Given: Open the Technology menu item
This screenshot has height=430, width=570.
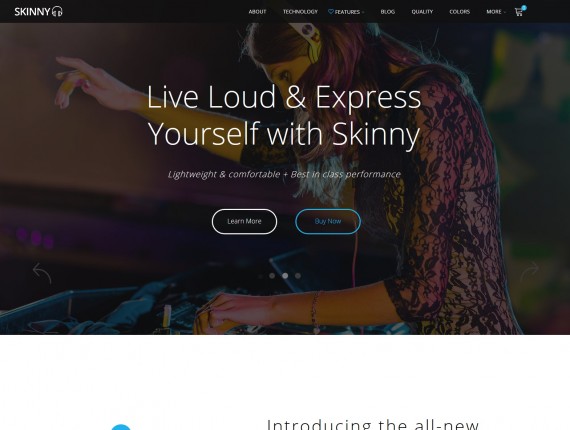Looking at the screenshot, I should coord(300,12).
